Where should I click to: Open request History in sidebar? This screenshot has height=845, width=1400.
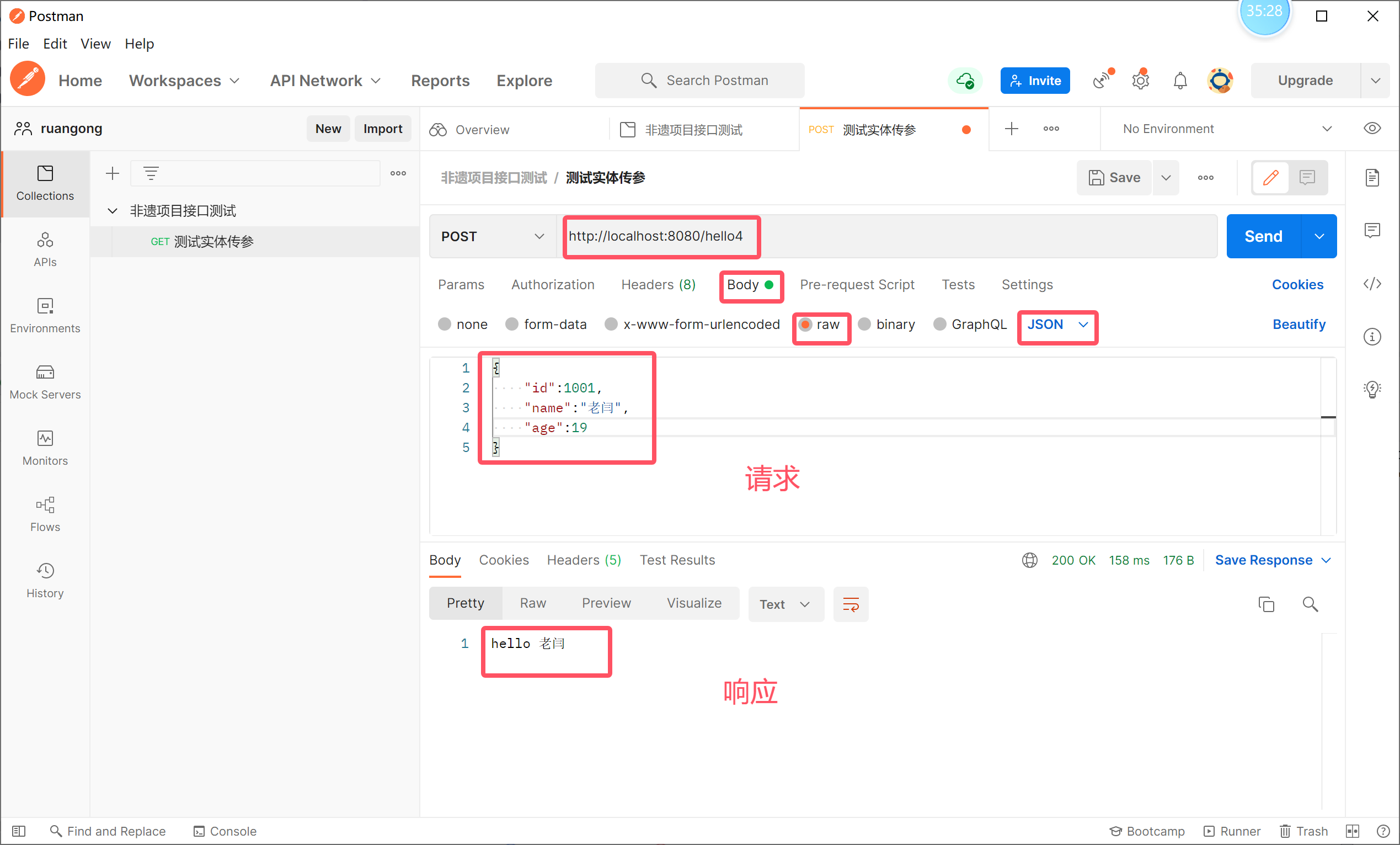click(45, 580)
